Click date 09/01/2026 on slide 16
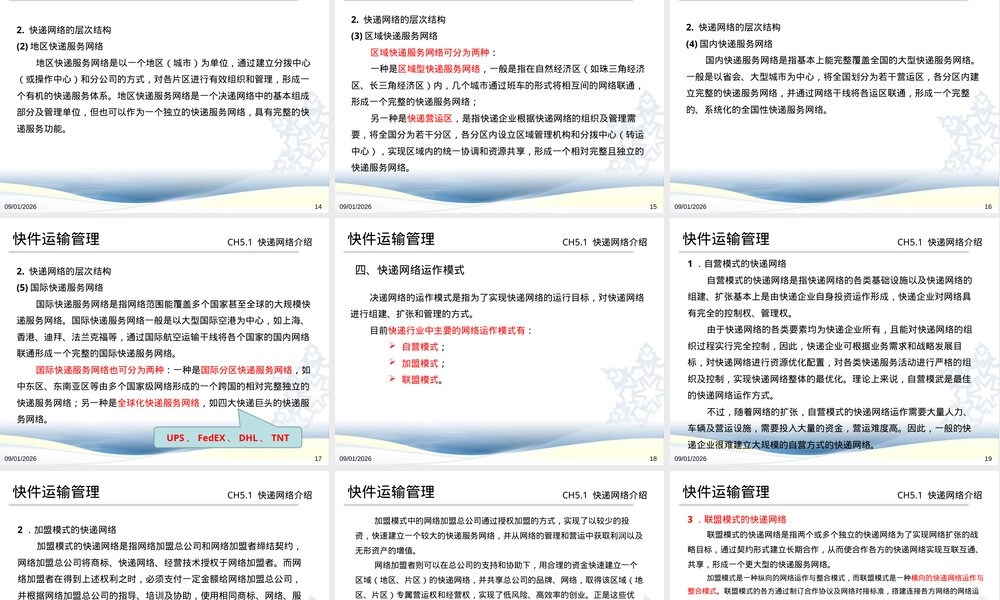 (x=690, y=207)
